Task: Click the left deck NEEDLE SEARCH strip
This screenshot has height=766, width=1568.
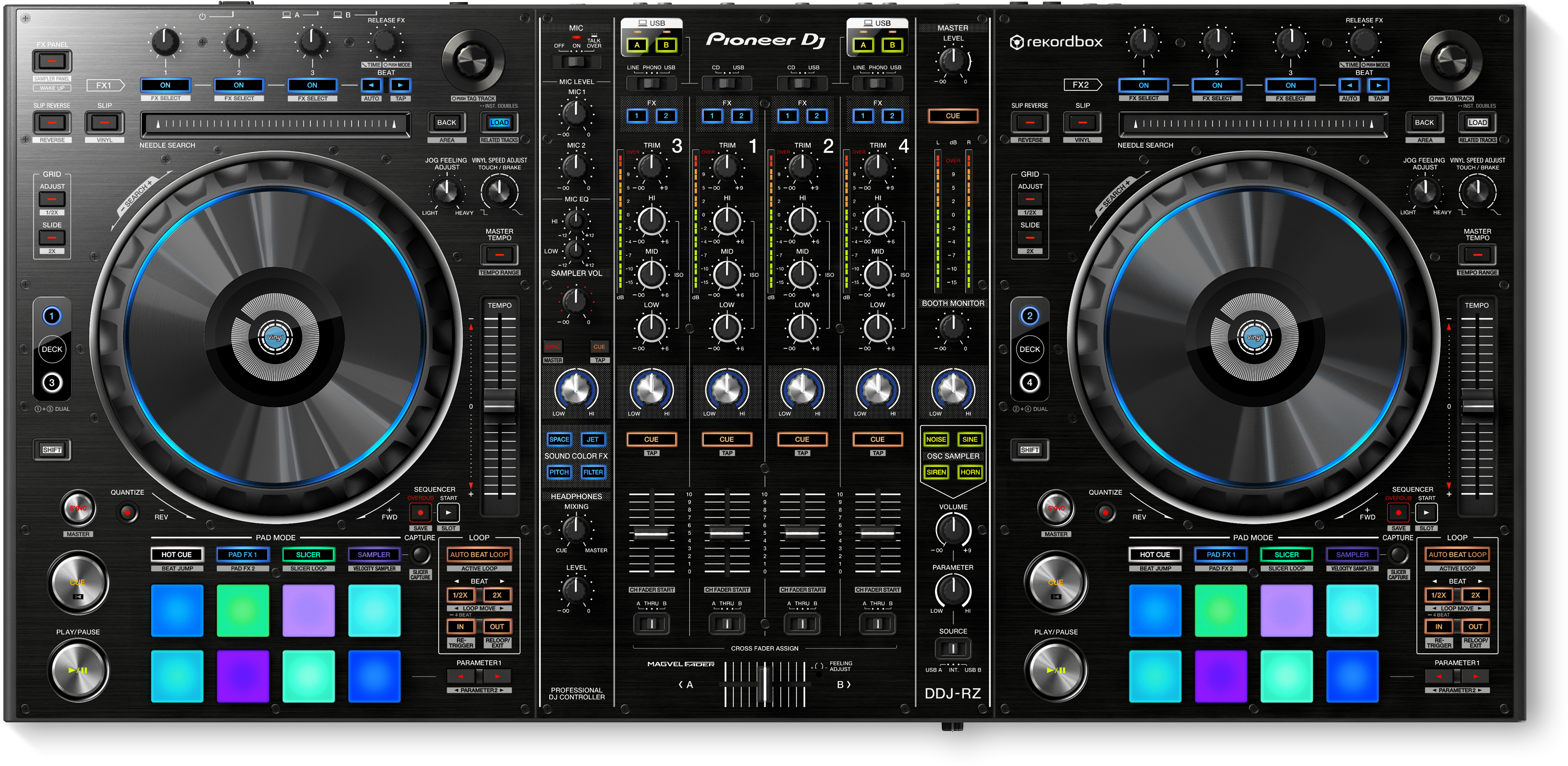Action: 275,124
